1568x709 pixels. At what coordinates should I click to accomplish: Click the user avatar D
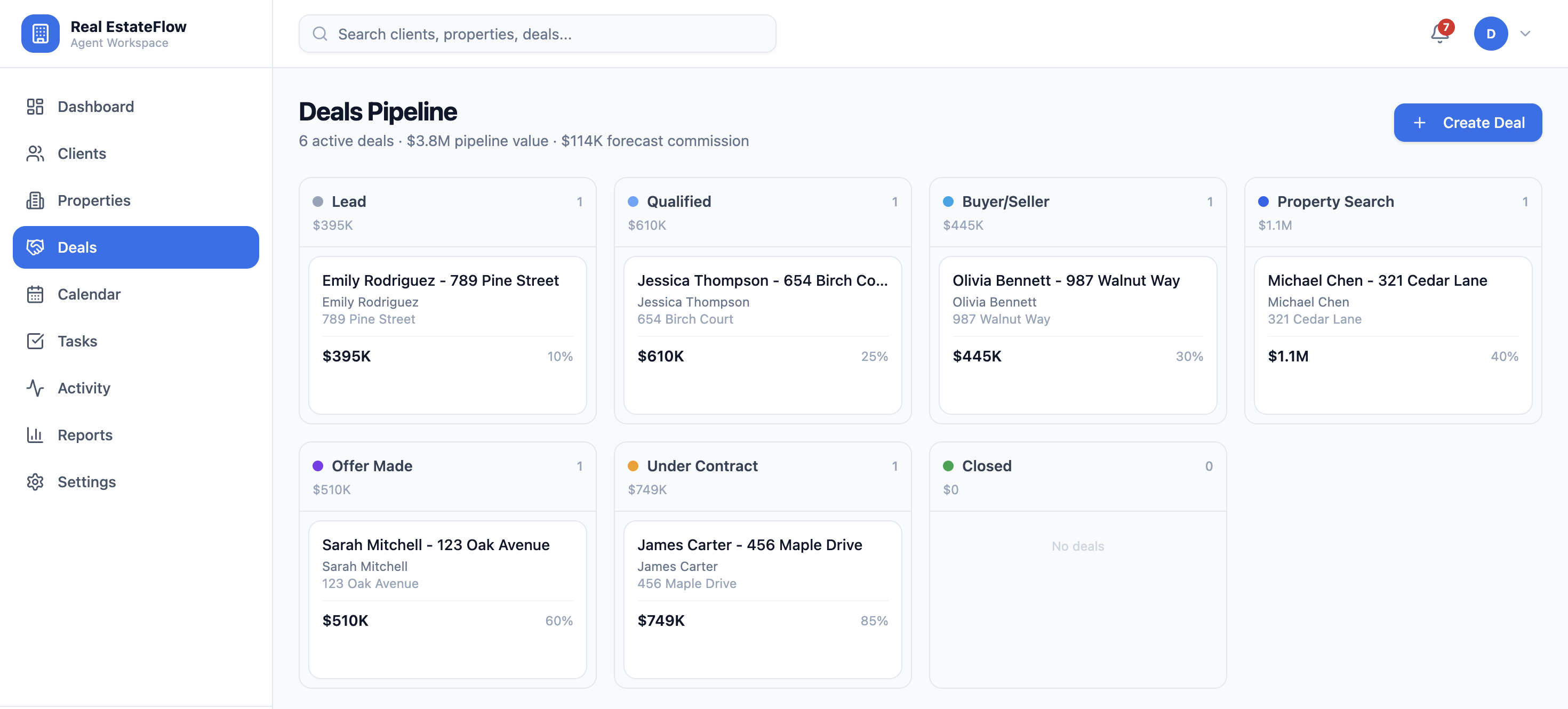[1491, 34]
